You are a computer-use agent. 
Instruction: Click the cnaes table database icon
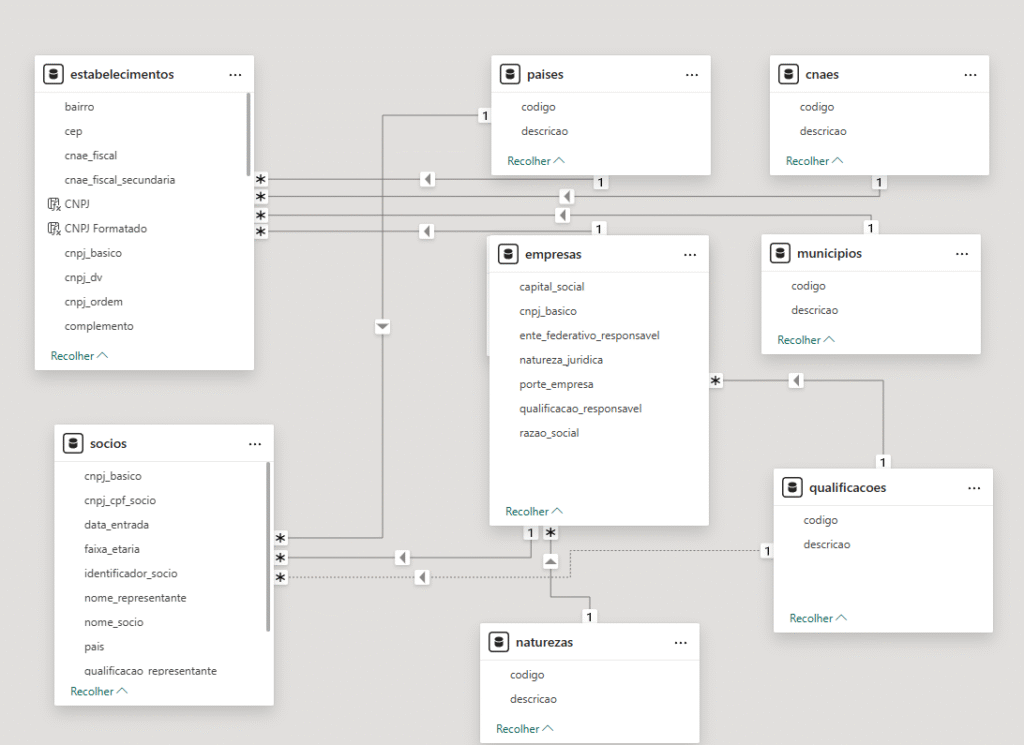[x=789, y=74]
